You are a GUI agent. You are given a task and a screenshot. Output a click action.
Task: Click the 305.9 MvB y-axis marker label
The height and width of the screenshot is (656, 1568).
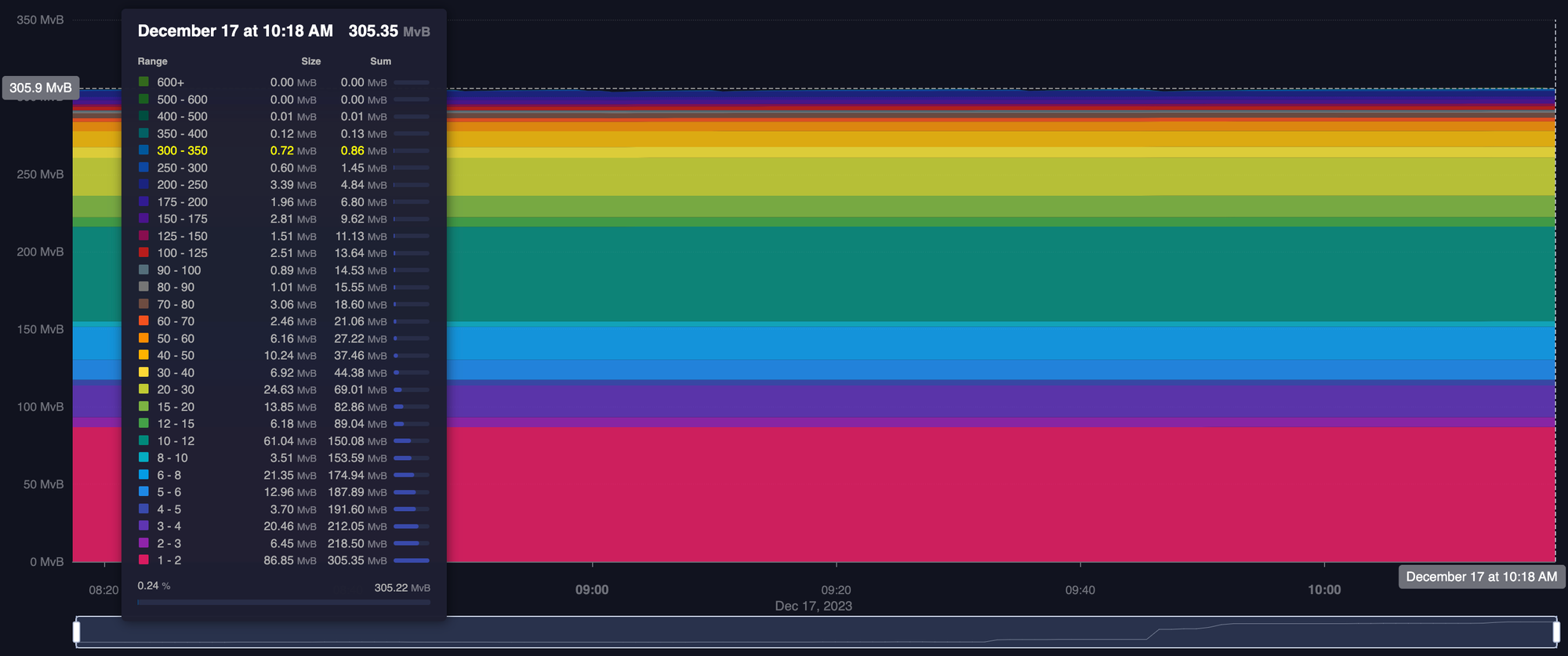[41, 88]
